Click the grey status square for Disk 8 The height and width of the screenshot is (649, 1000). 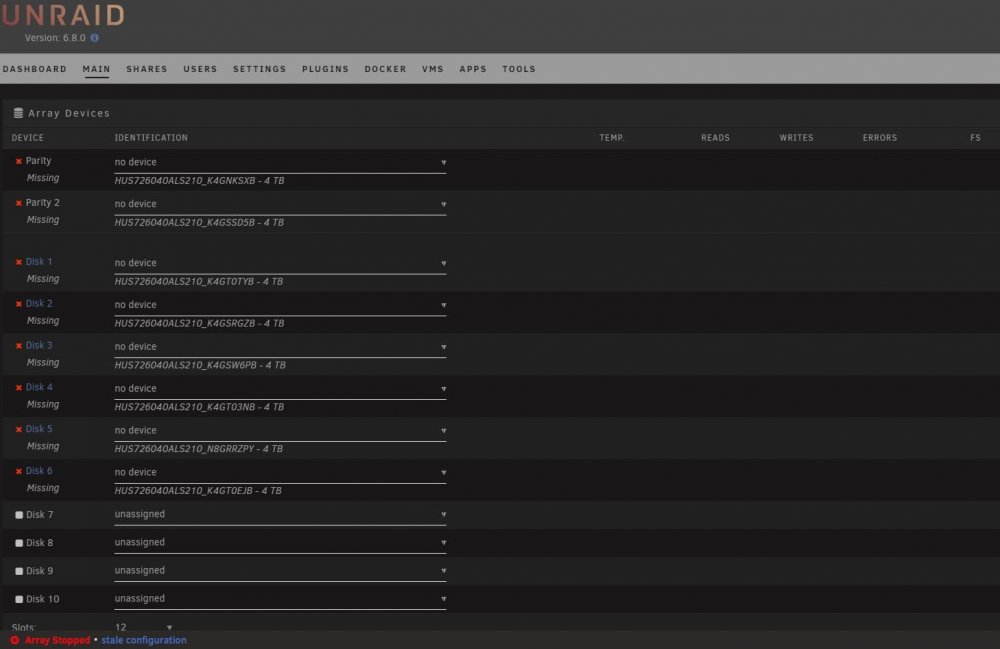pos(19,543)
